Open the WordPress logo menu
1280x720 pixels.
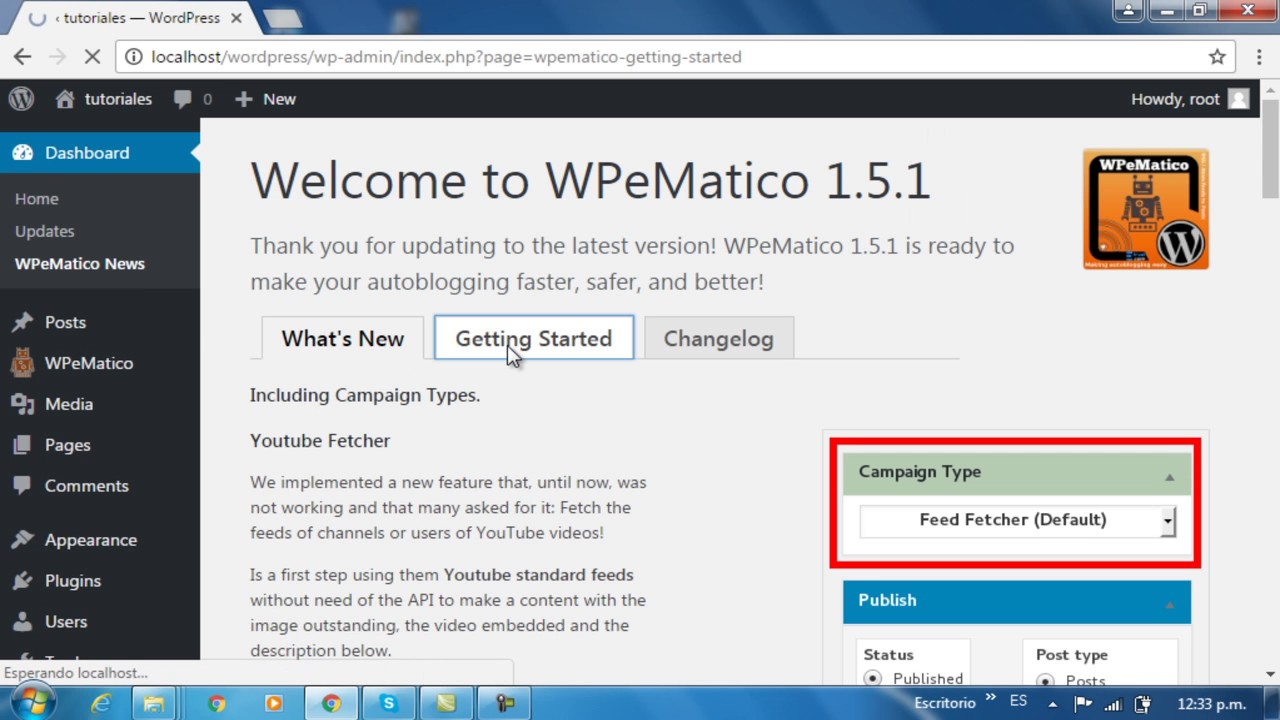coord(21,99)
